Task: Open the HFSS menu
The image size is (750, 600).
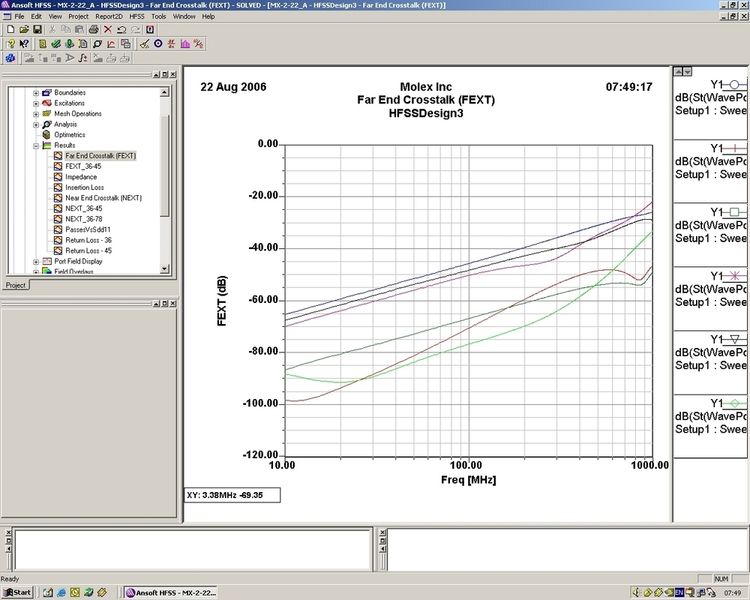Action: click(137, 16)
